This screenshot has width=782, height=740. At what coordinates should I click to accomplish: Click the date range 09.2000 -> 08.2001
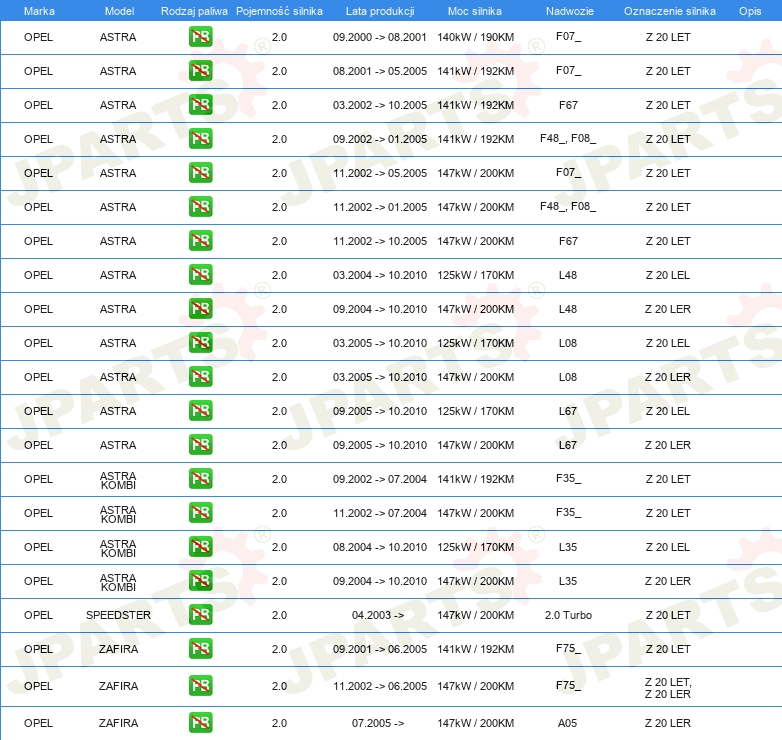click(380, 37)
